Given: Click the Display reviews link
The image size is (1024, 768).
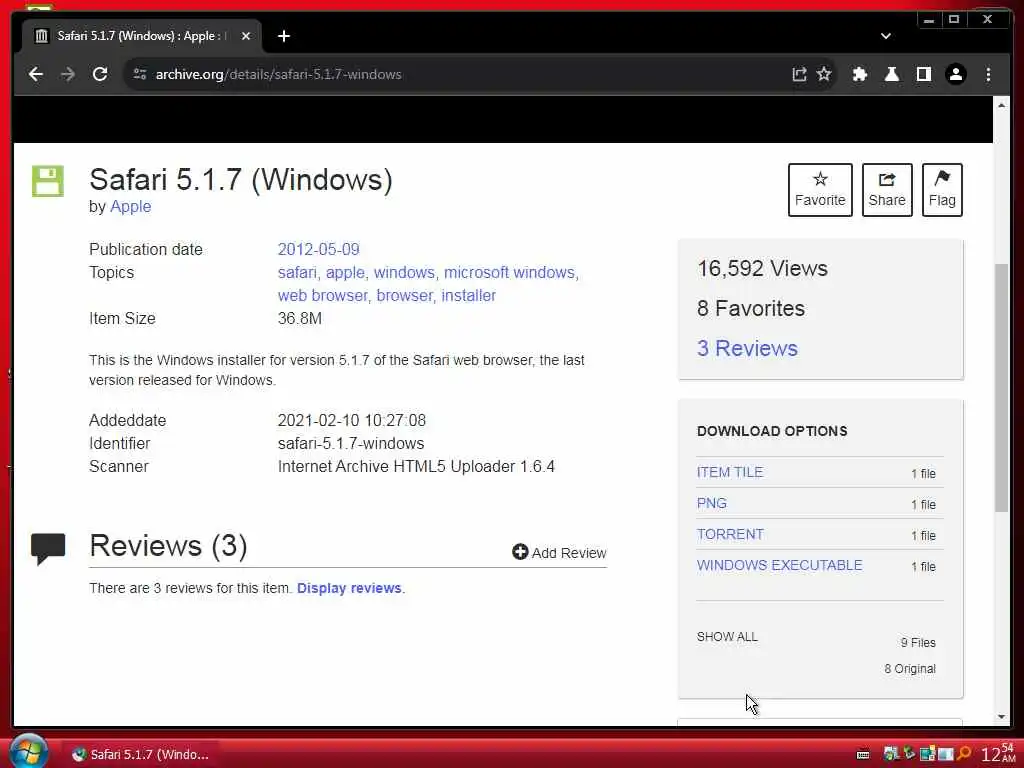Looking at the screenshot, I should [x=349, y=588].
